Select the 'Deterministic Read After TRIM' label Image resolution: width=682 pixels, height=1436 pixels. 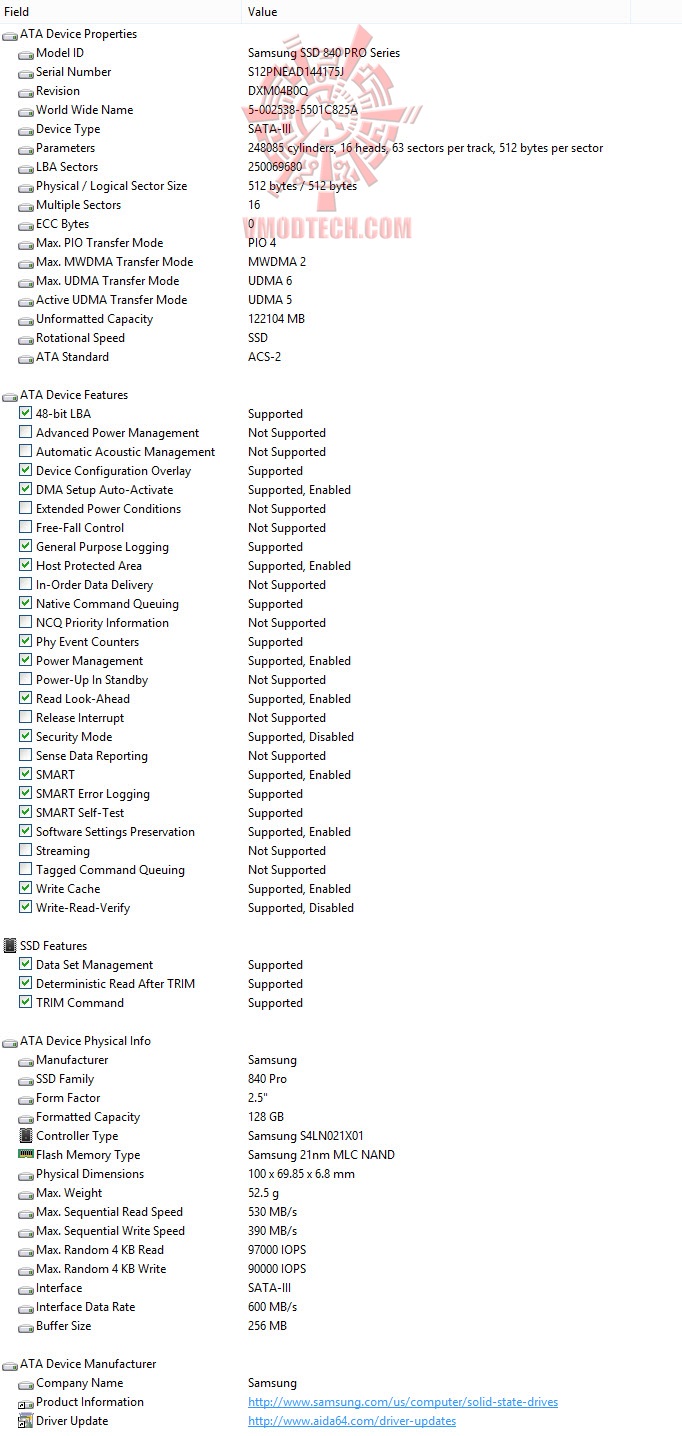[x=115, y=984]
